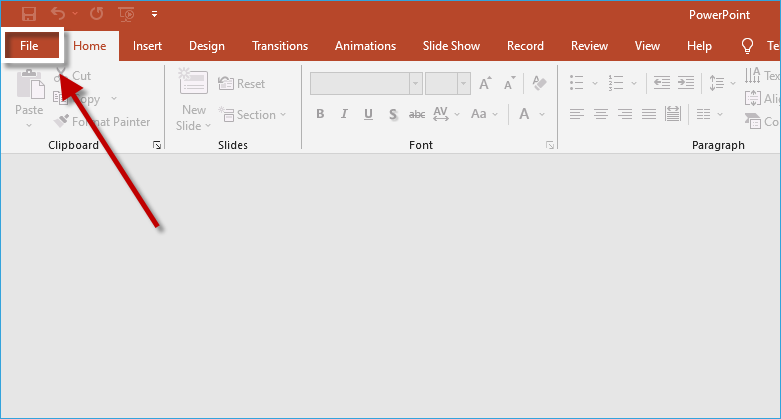This screenshot has width=781, height=419.
Task: Click the Cut button
Action: tap(72, 76)
